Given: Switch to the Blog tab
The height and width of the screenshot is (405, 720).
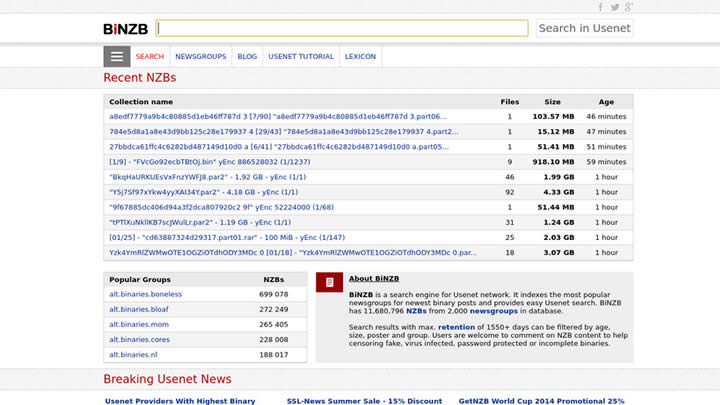Looking at the screenshot, I should point(247,57).
